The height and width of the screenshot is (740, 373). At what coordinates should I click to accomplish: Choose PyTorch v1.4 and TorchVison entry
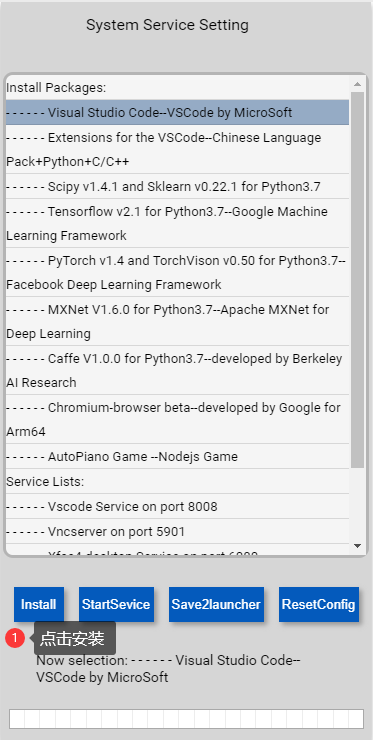pyautogui.click(x=178, y=272)
